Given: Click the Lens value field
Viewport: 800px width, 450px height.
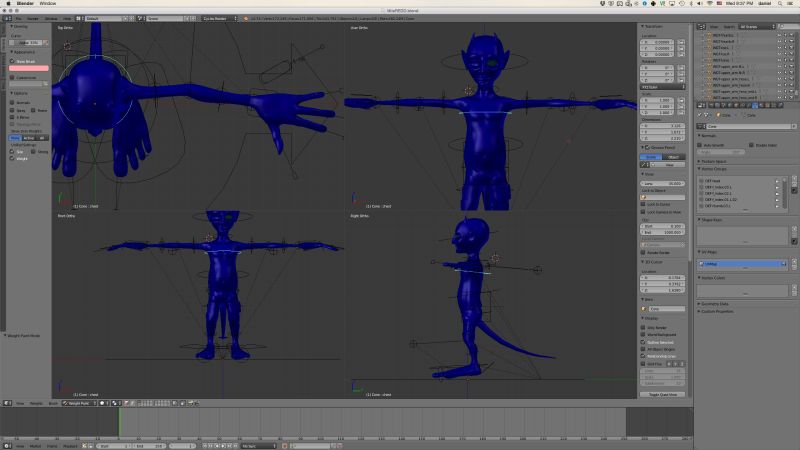Looking at the screenshot, I should [x=662, y=183].
